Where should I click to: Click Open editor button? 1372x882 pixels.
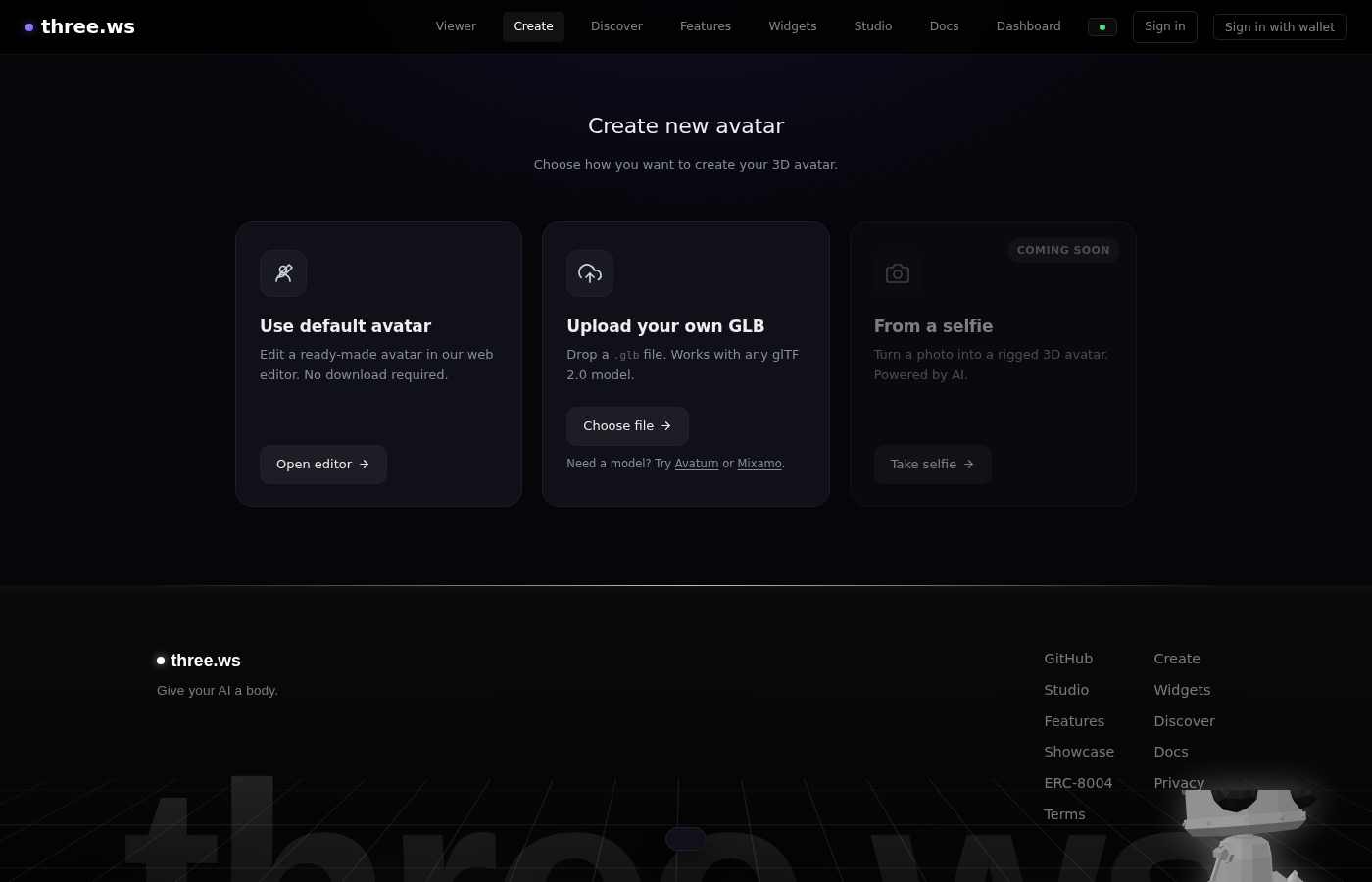pyautogui.click(x=323, y=465)
